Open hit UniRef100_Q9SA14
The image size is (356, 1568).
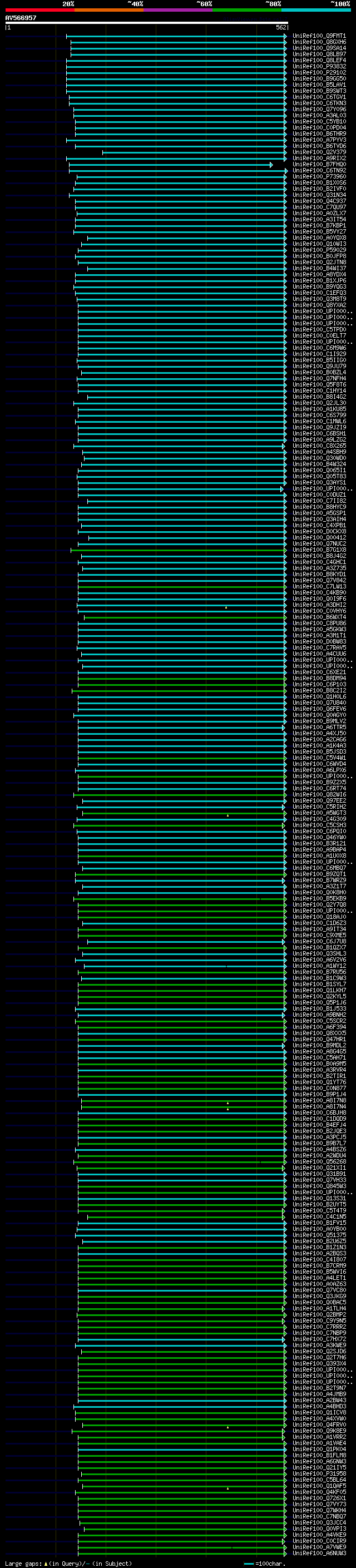click(x=319, y=48)
